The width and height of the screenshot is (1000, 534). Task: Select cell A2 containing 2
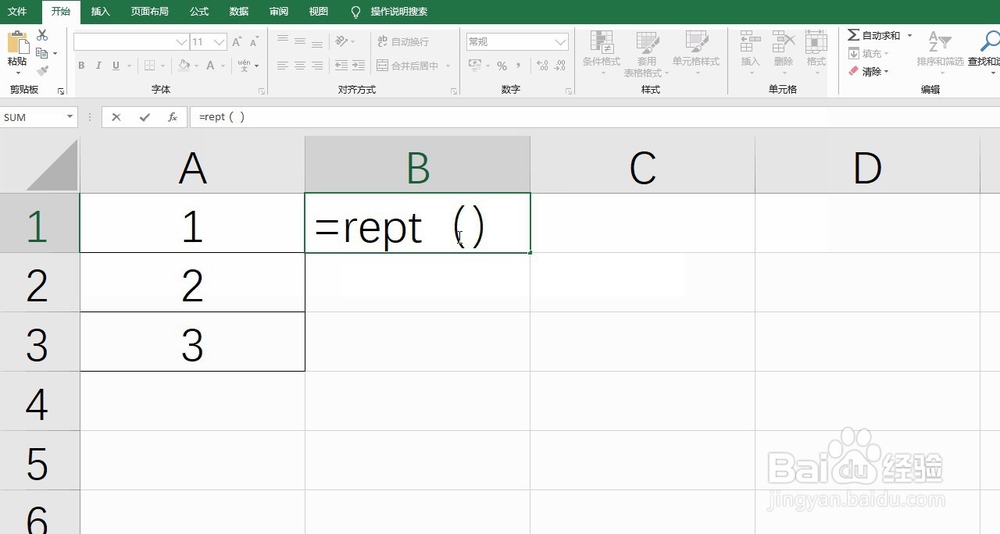(x=192, y=286)
